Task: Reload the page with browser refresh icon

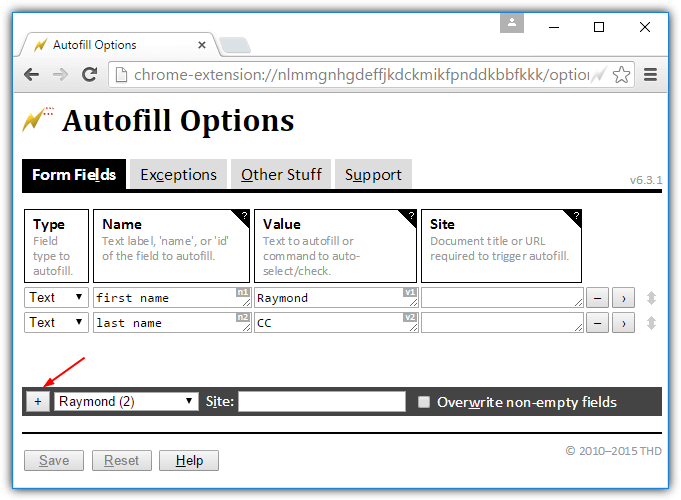Action: coord(89,75)
